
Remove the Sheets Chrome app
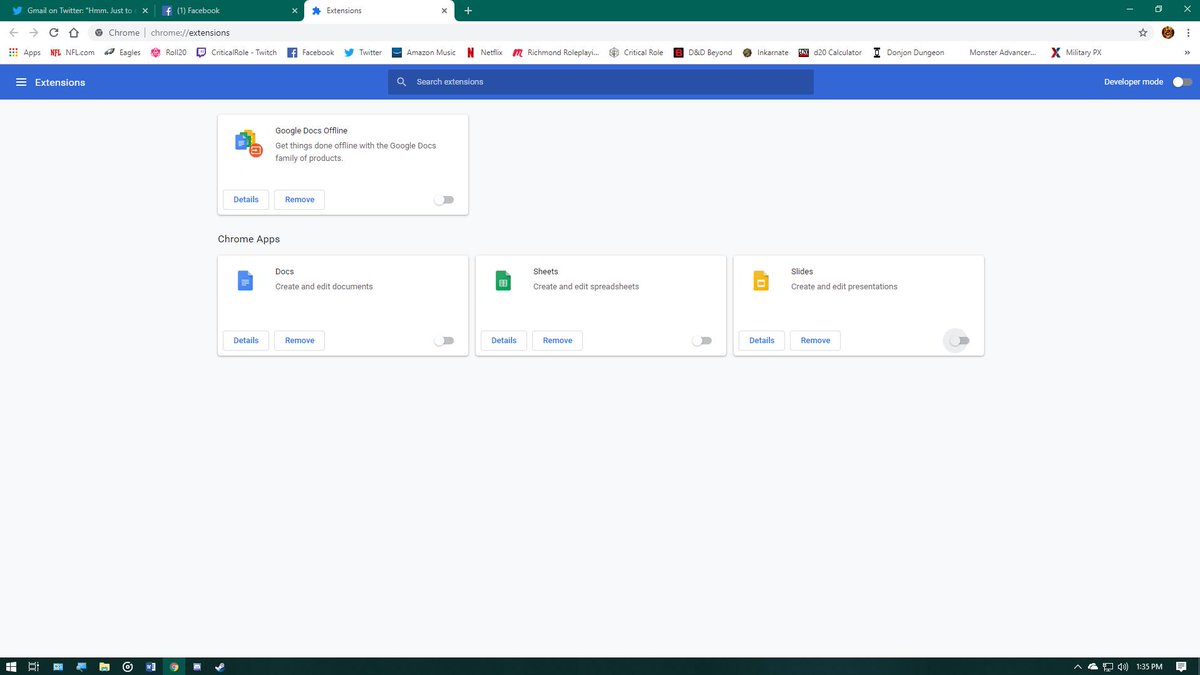coord(557,341)
